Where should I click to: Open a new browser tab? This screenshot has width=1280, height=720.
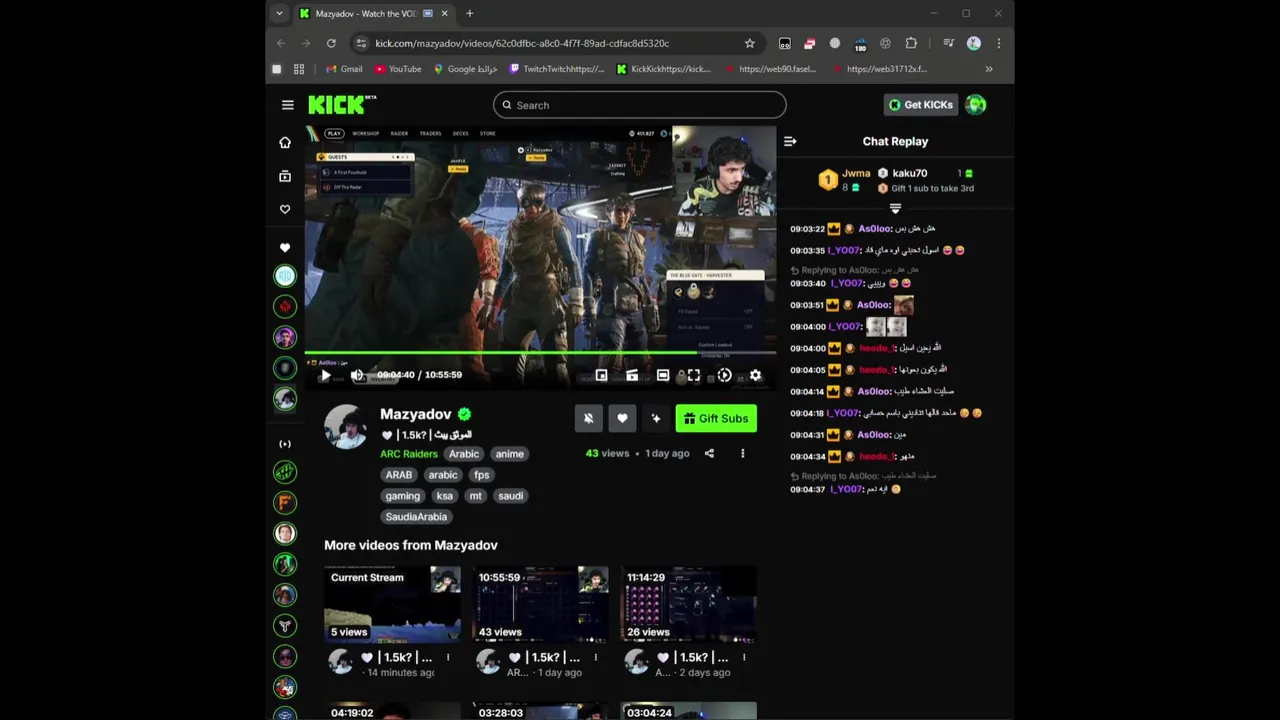(470, 13)
